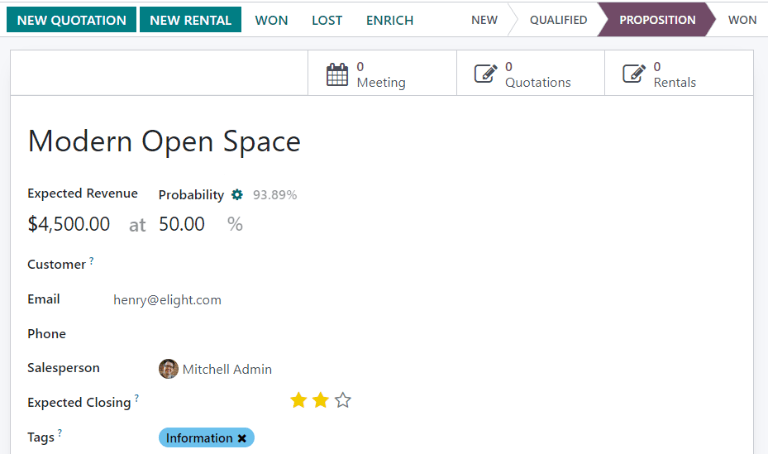Move opportunity to New stage
The height and width of the screenshot is (454, 768).
[484, 20]
